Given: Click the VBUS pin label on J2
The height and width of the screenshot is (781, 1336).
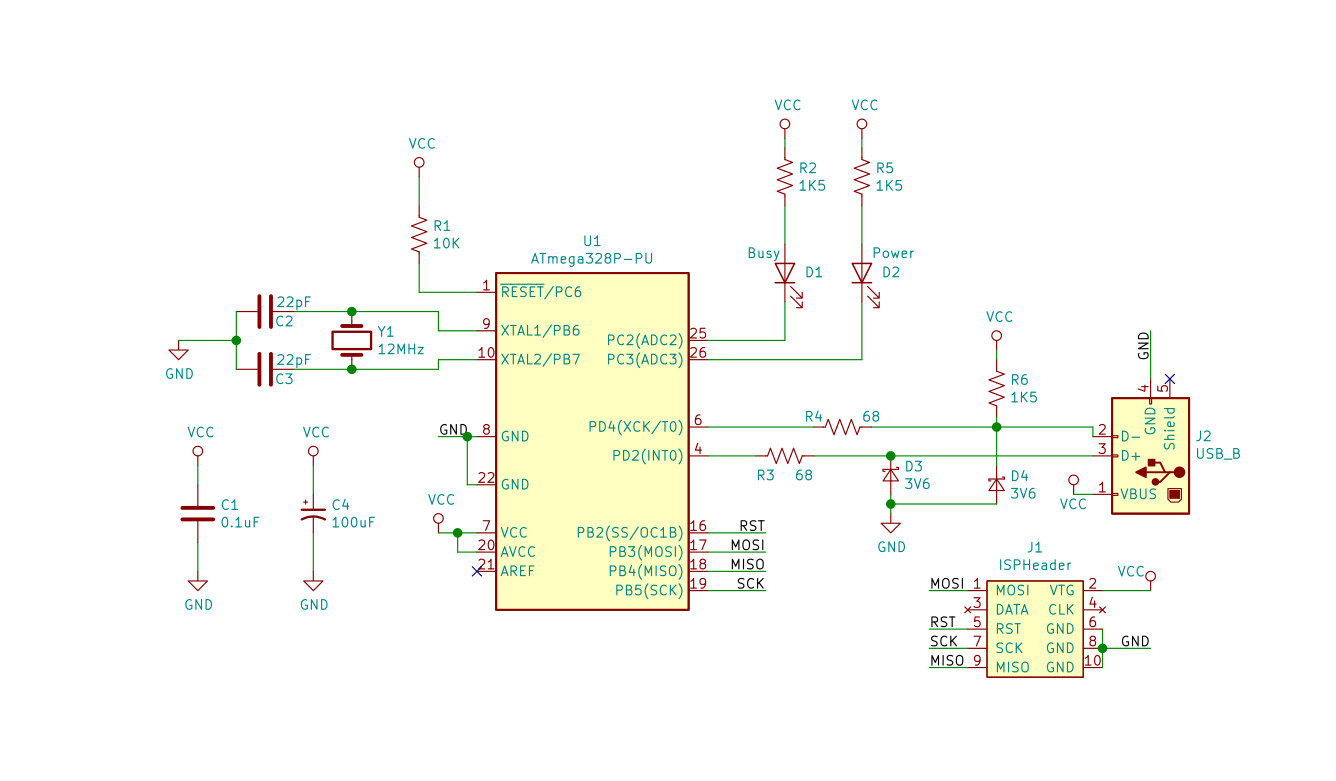Looking at the screenshot, I should point(1141,493).
